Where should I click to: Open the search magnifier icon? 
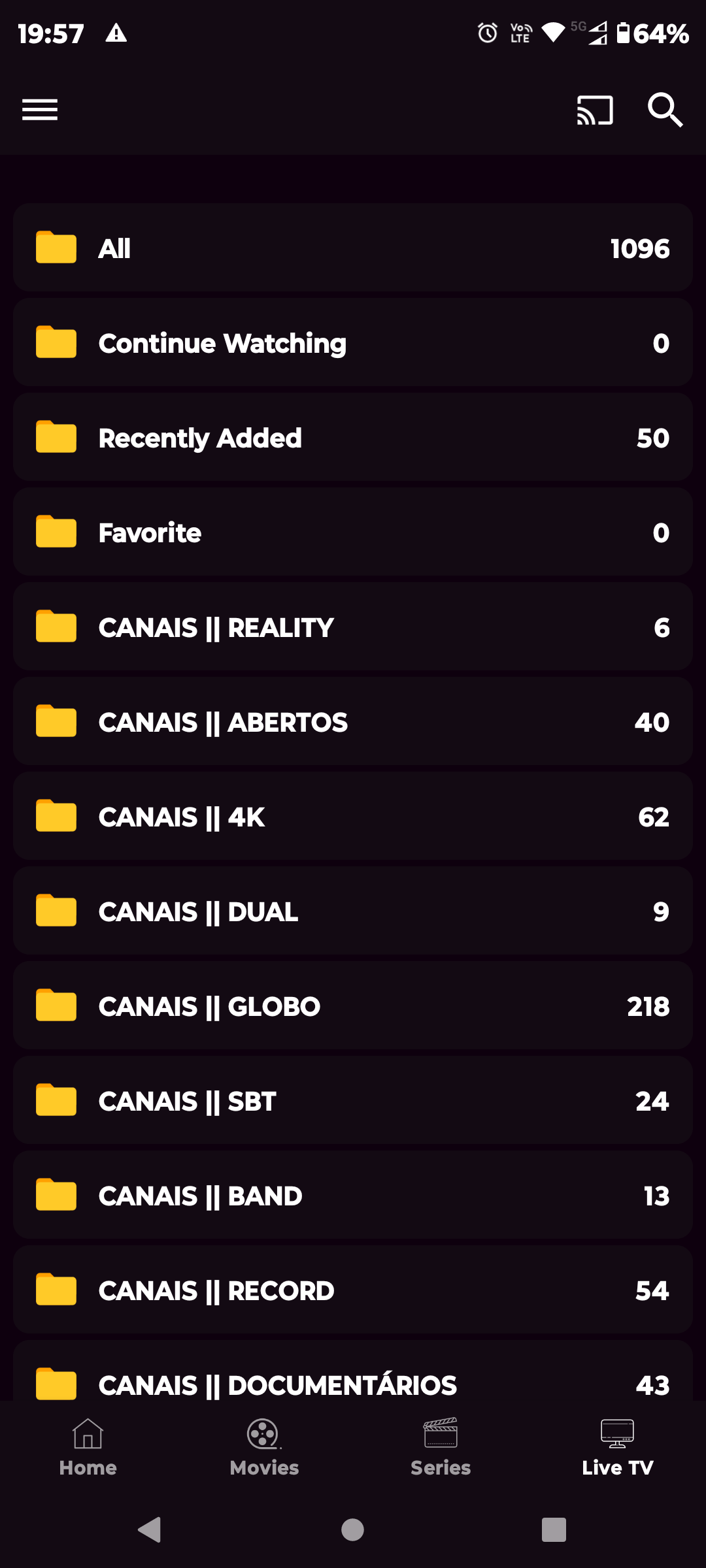point(665,110)
